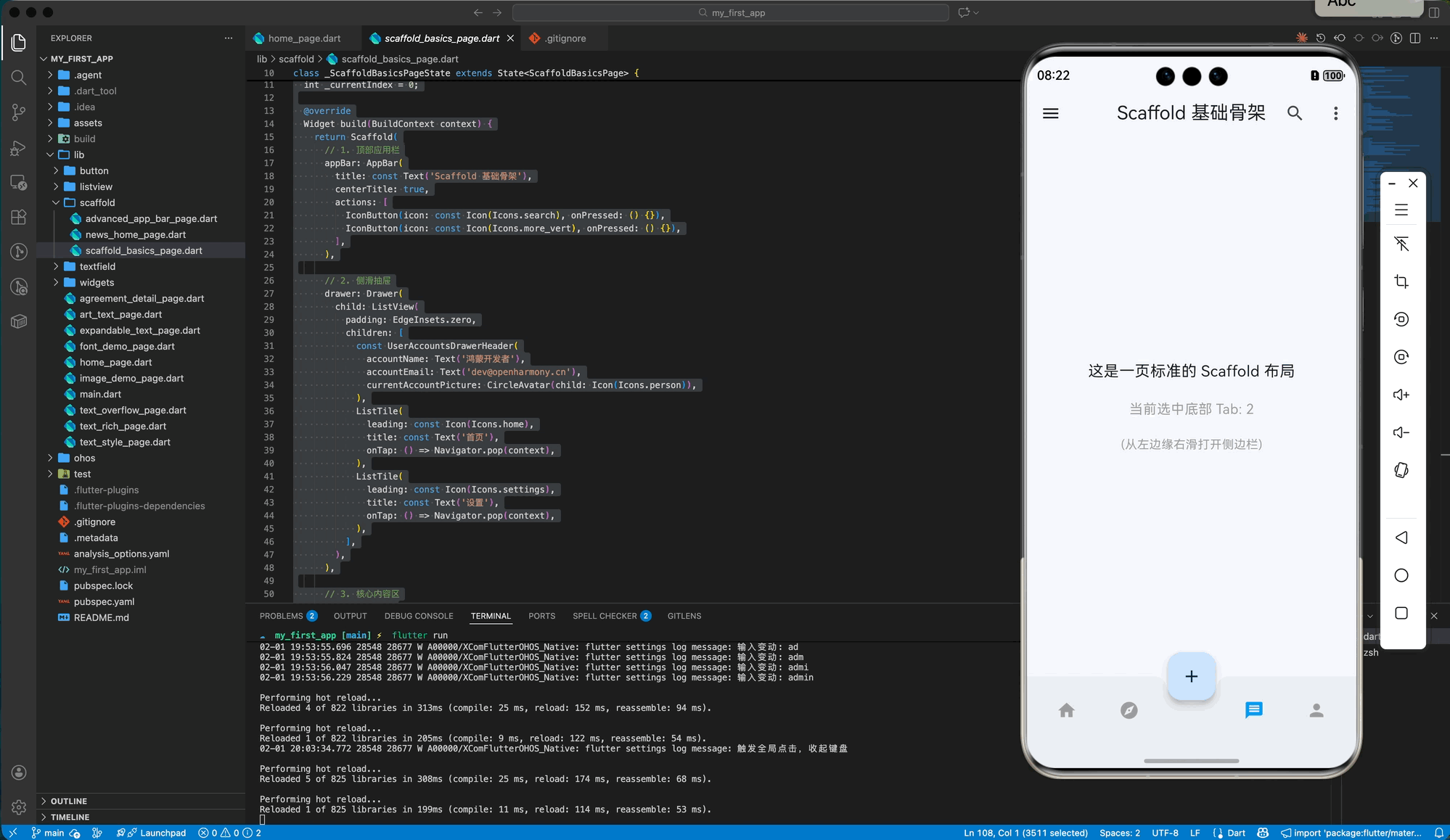This screenshot has height=840, width=1450.
Task: Open the Run and Debug view
Action: pos(19,148)
